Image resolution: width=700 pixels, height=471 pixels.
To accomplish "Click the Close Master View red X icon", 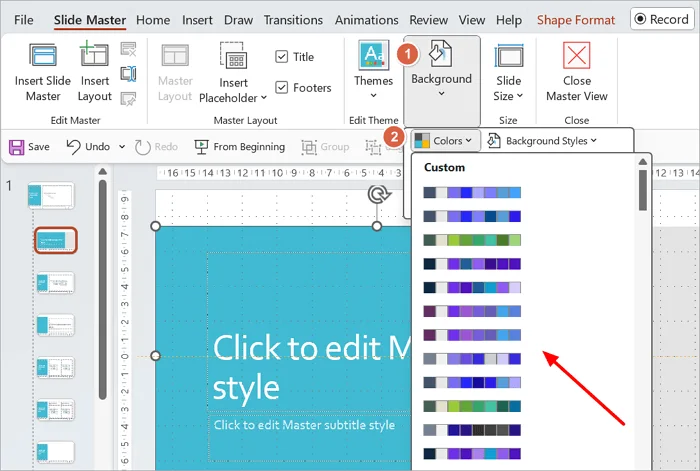I will pyautogui.click(x=576, y=55).
